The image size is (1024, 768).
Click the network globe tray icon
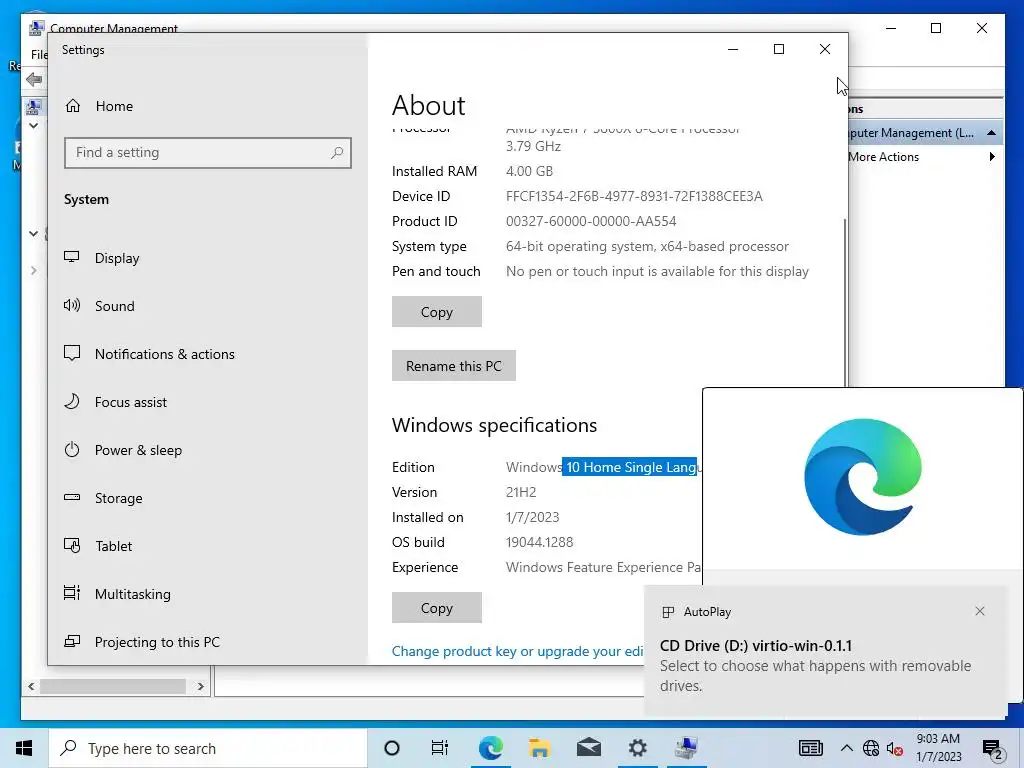(871, 748)
